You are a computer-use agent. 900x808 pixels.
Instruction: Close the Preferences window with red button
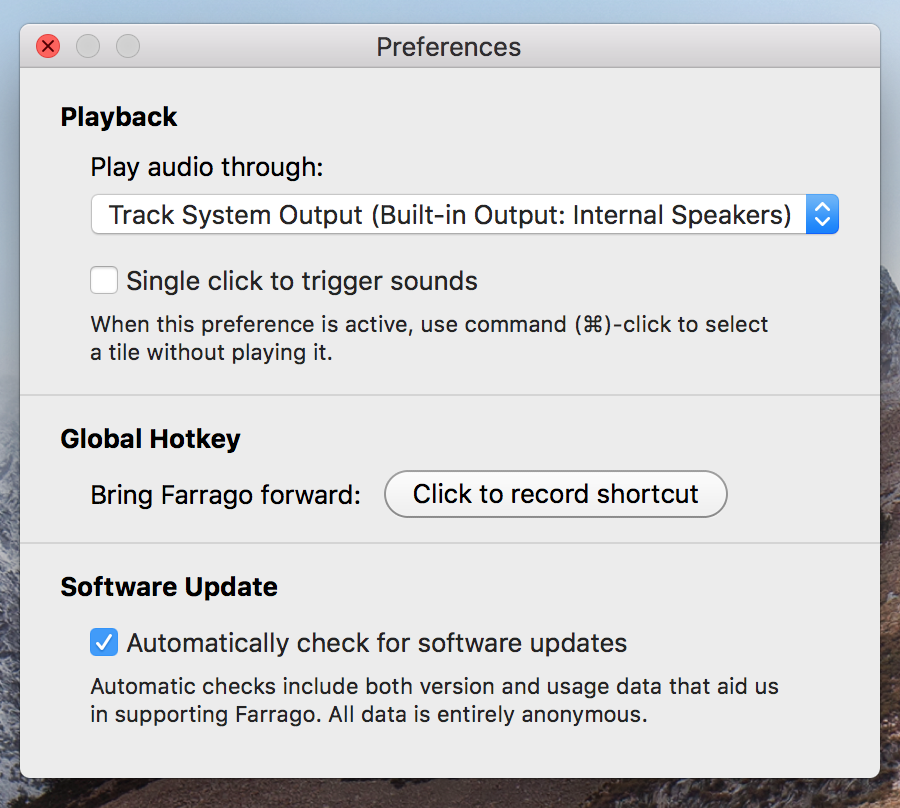click(x=48, y=46)
